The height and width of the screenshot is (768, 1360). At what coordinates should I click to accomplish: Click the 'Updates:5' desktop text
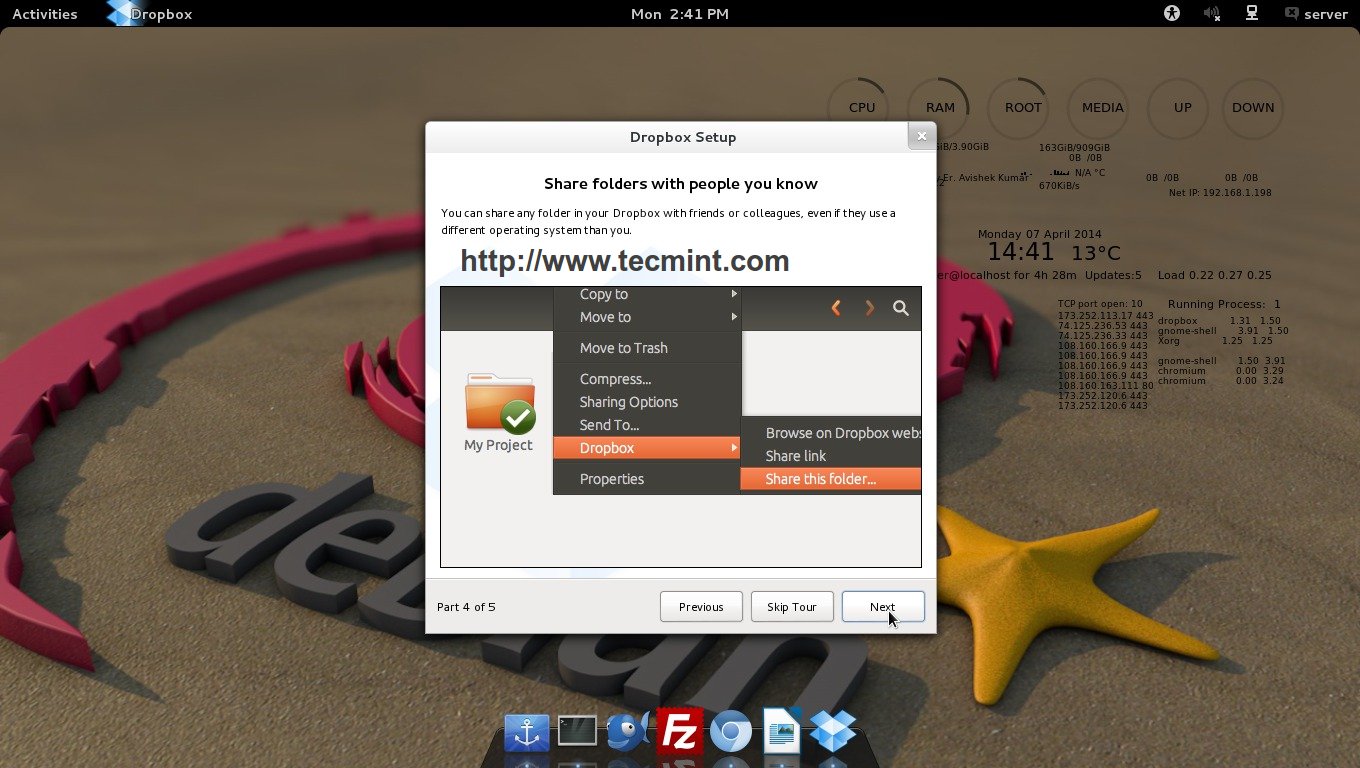click(1111, 275)
